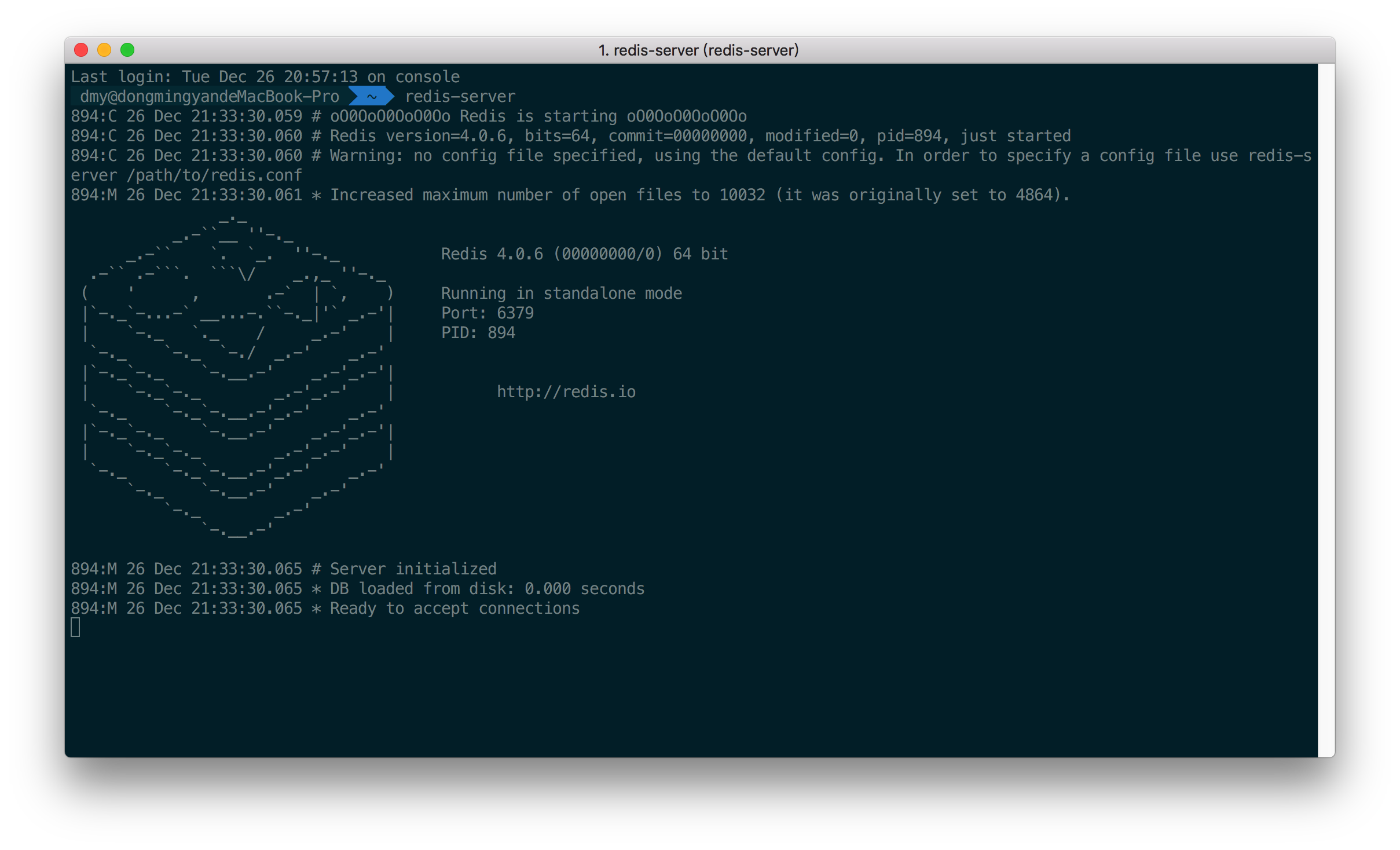
Task: Click the vertical scrollbar track on right
Action: pyautogui.click(x=1326, y=405)
